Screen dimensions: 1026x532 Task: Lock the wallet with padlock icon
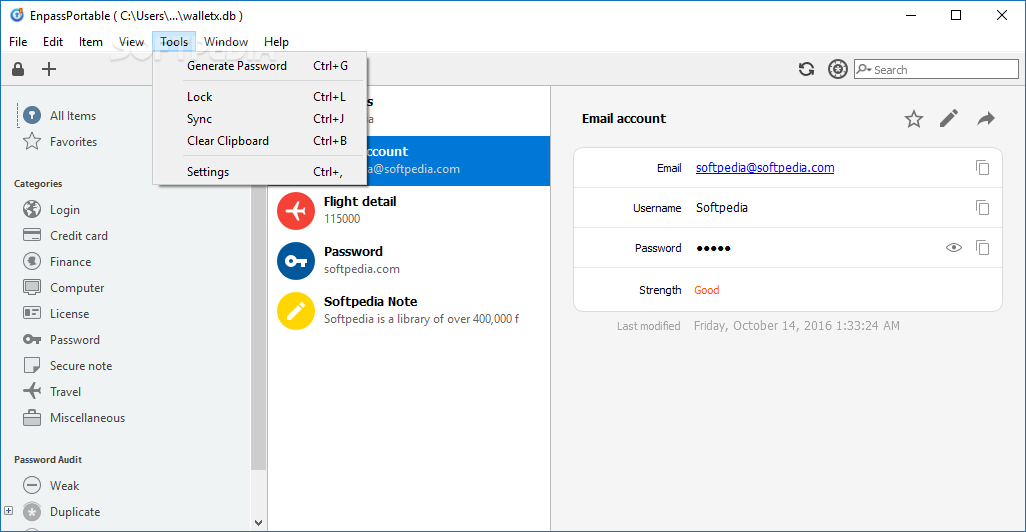18,69
